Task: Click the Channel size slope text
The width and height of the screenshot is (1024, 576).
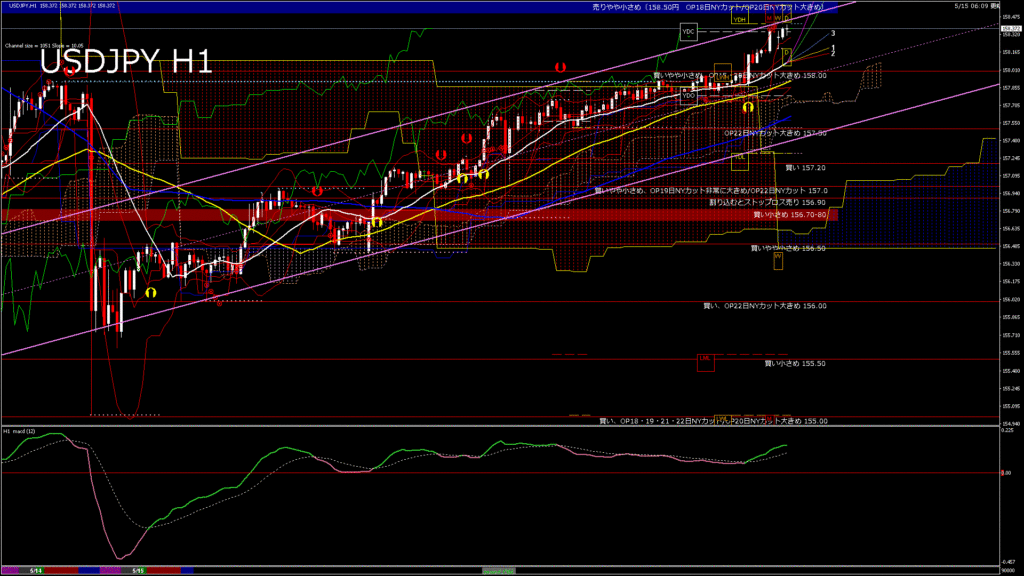Action: tap(44, 46)
